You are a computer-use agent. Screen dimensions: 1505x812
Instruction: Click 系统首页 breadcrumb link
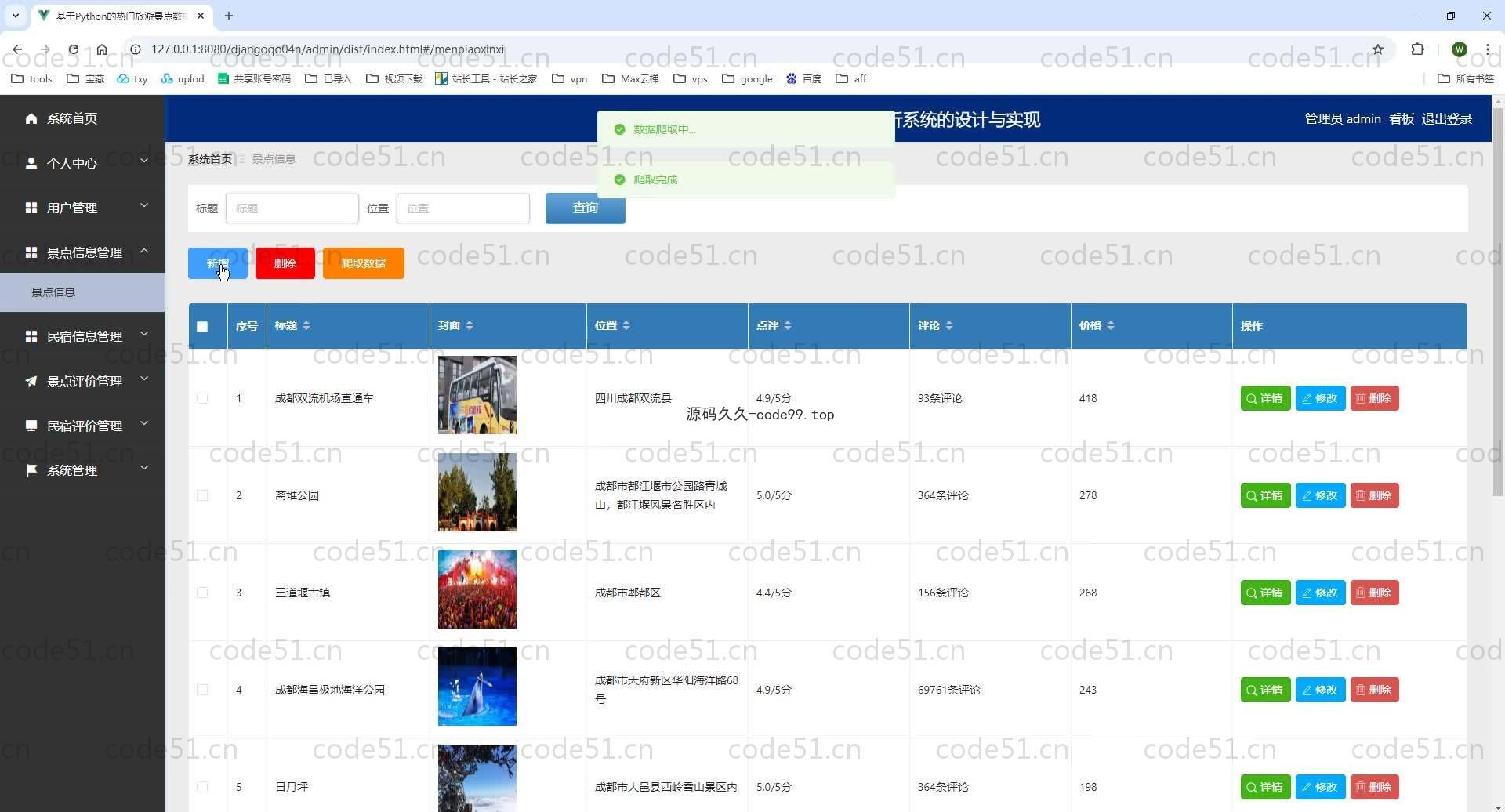click(x=210, y=159)
